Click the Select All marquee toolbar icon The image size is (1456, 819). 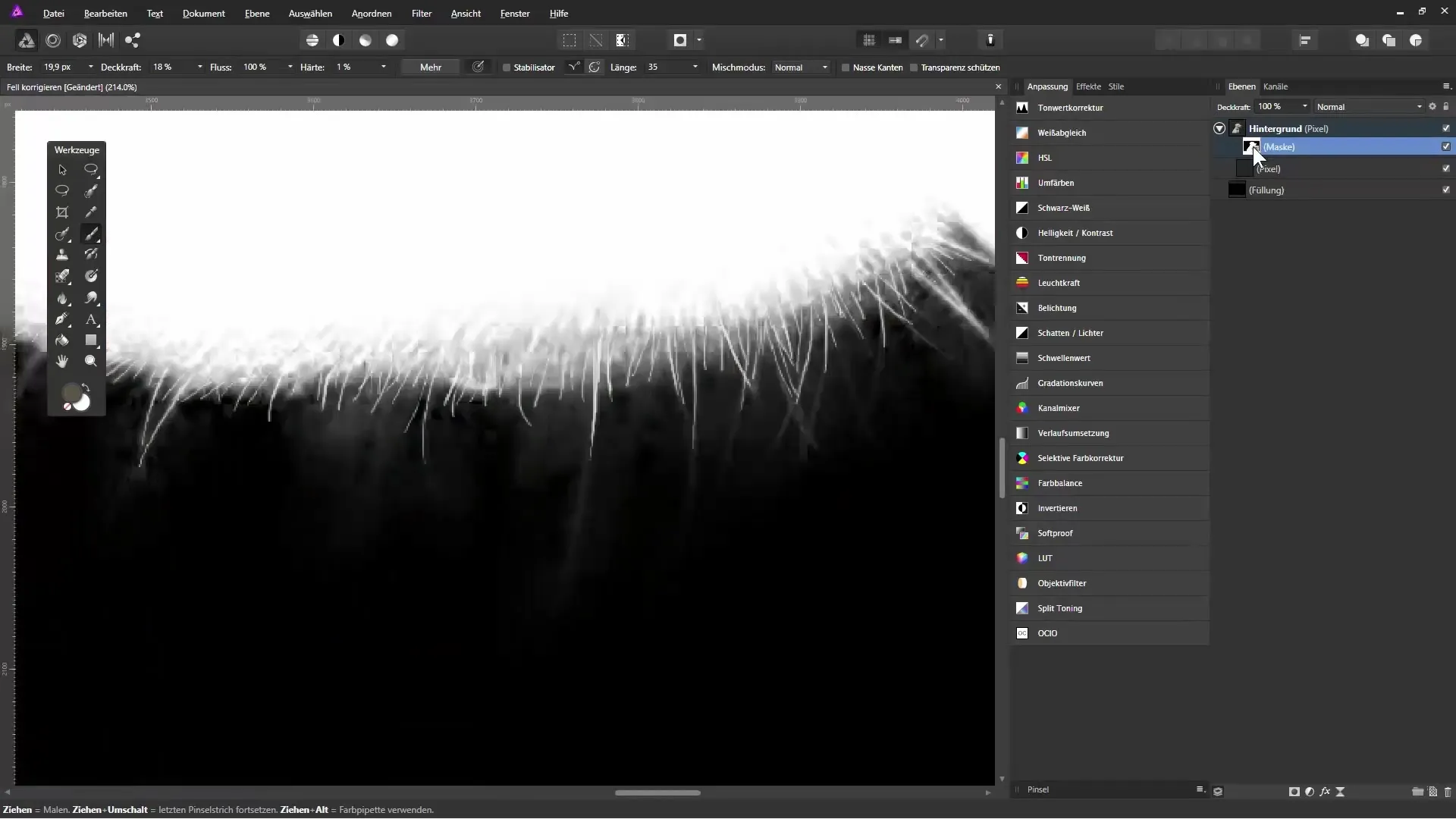click(570, 40)
